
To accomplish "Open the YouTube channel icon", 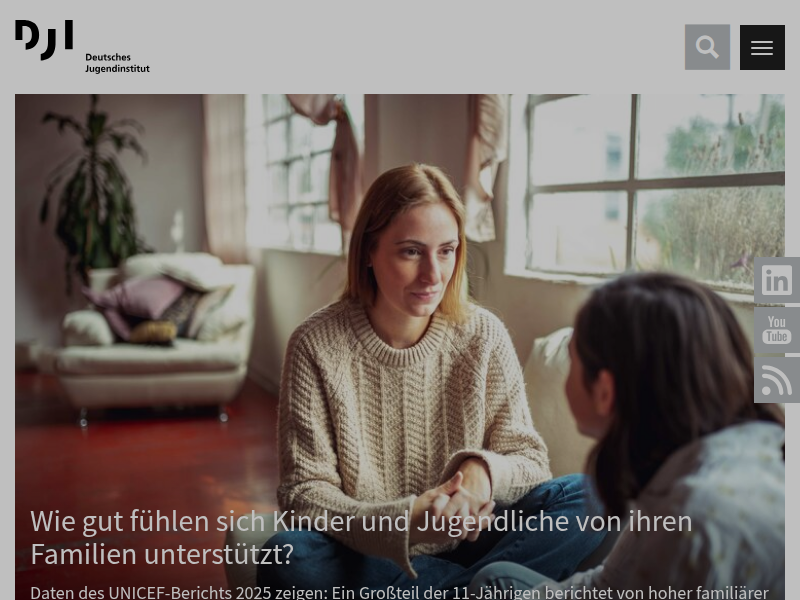I will pyautogui.click(x=777, y=330).
